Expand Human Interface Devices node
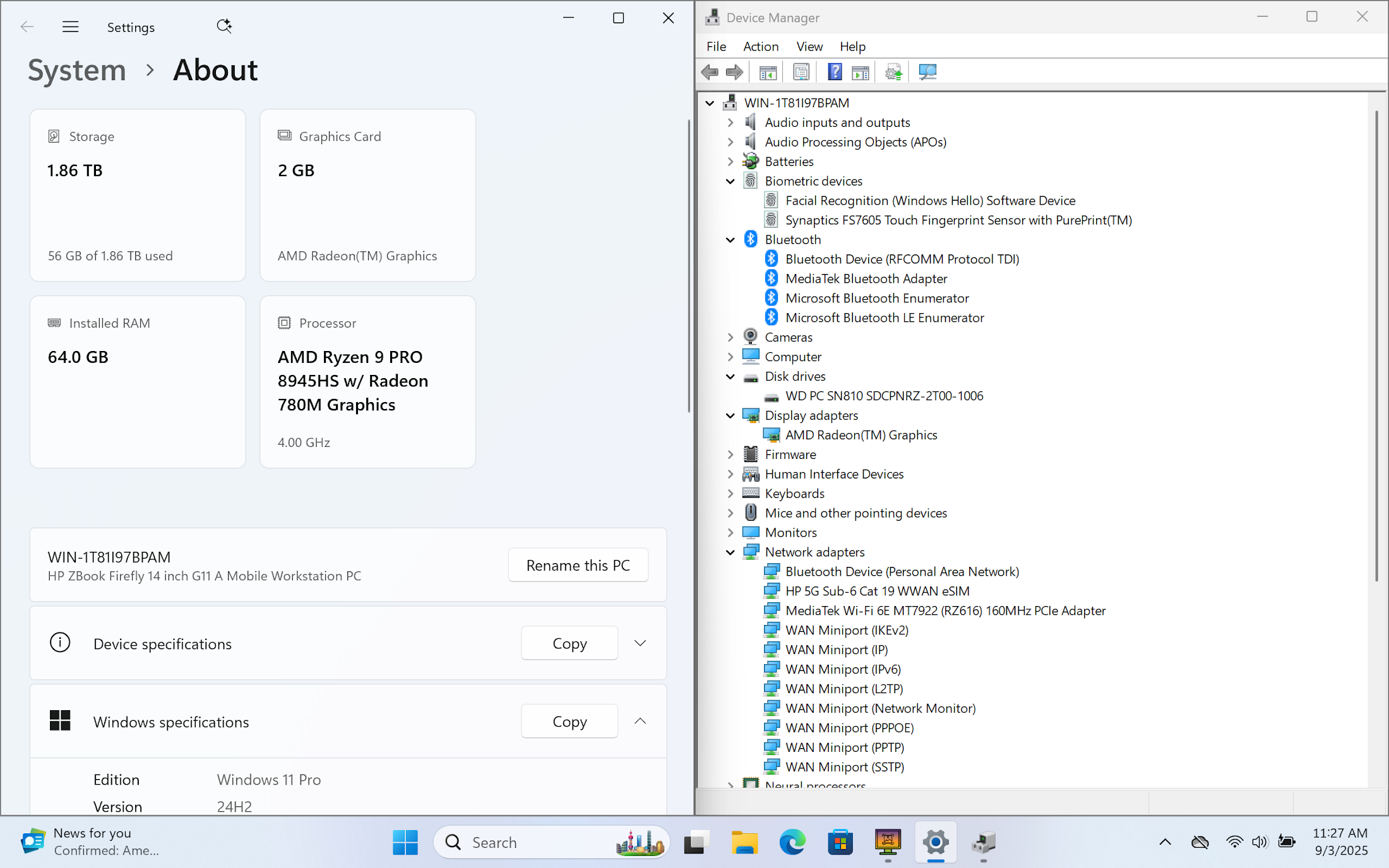This screenshot has width=1389, height=868. point(730,474)
